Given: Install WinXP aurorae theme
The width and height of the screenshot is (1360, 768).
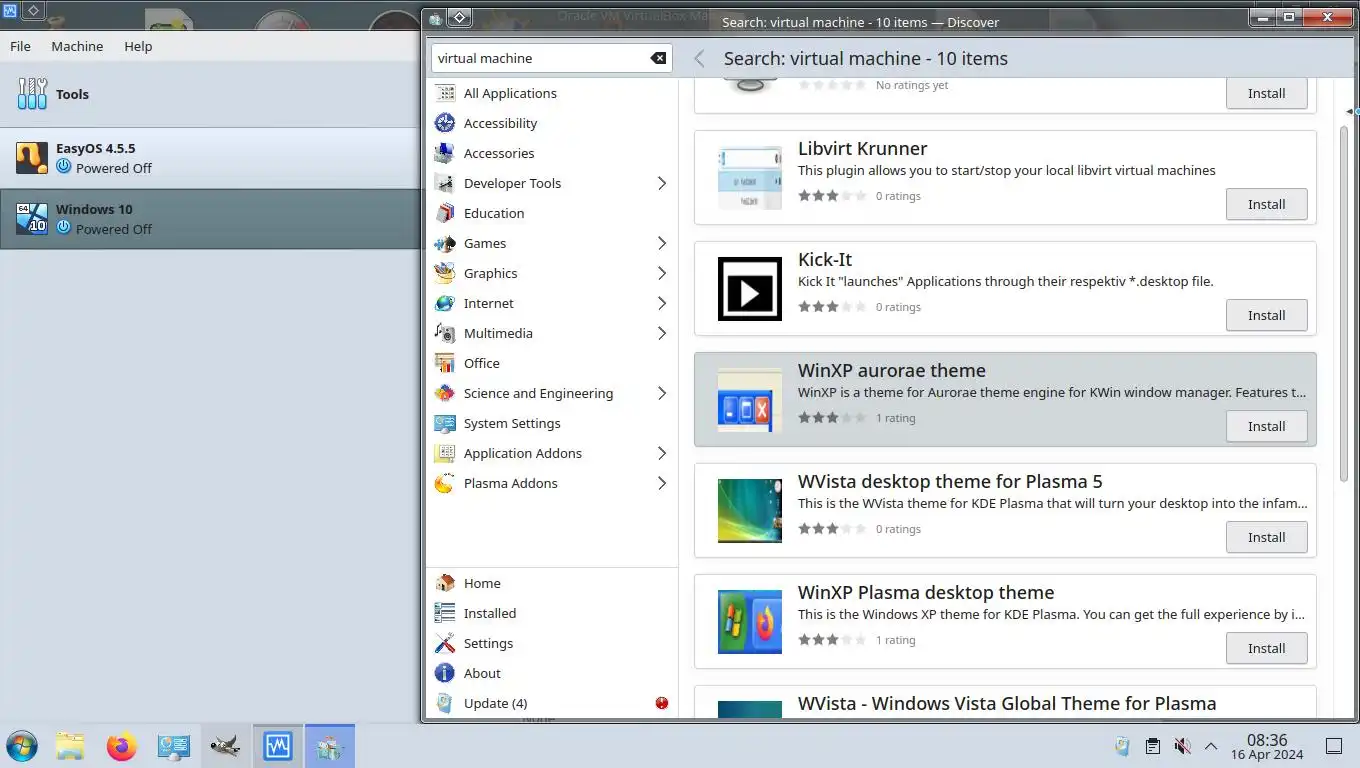Looking at the screenshot, I should [x=1266, y=426].
